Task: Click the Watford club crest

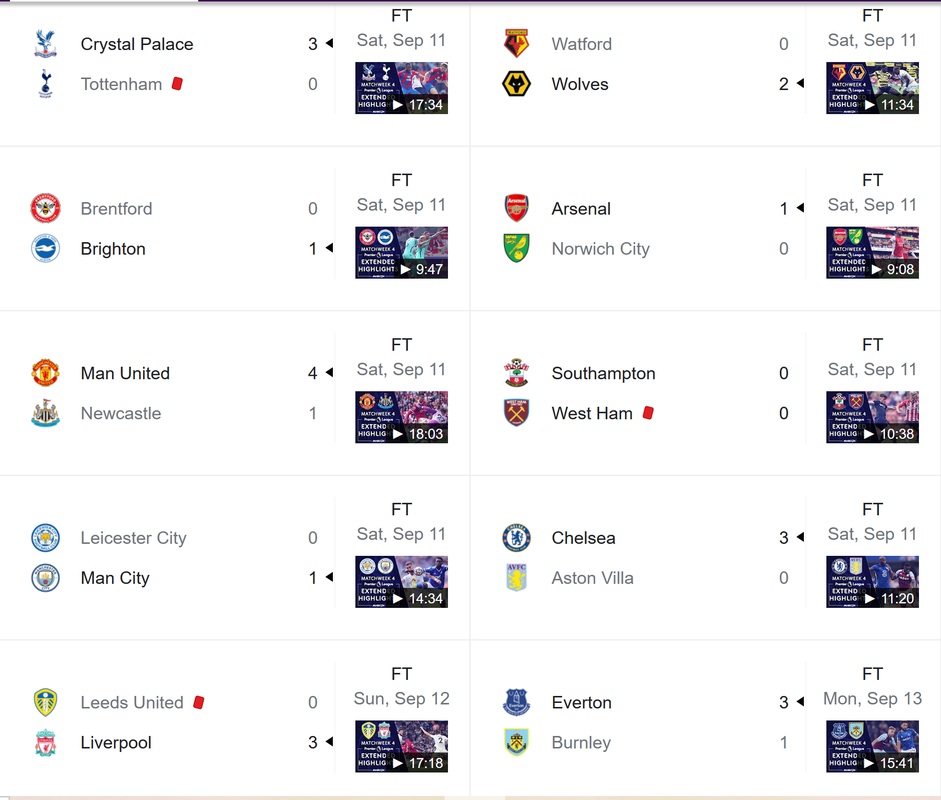Action: pyautogui.click(x=516, y=44)
